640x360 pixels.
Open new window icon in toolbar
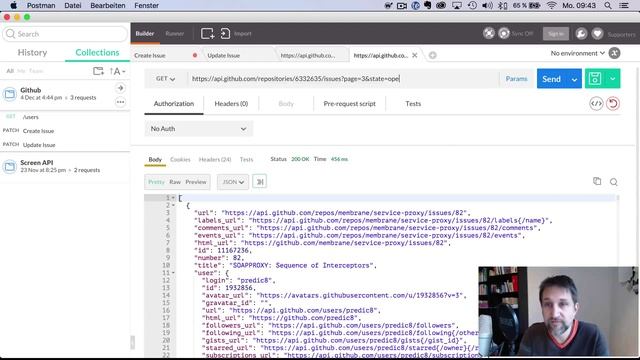point(207,33)
